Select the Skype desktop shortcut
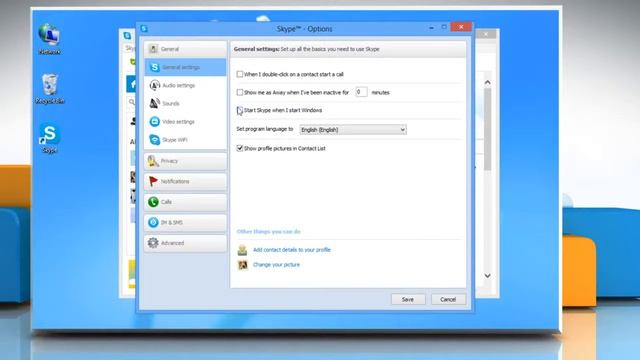640x360 pixels. pos(49,138)
